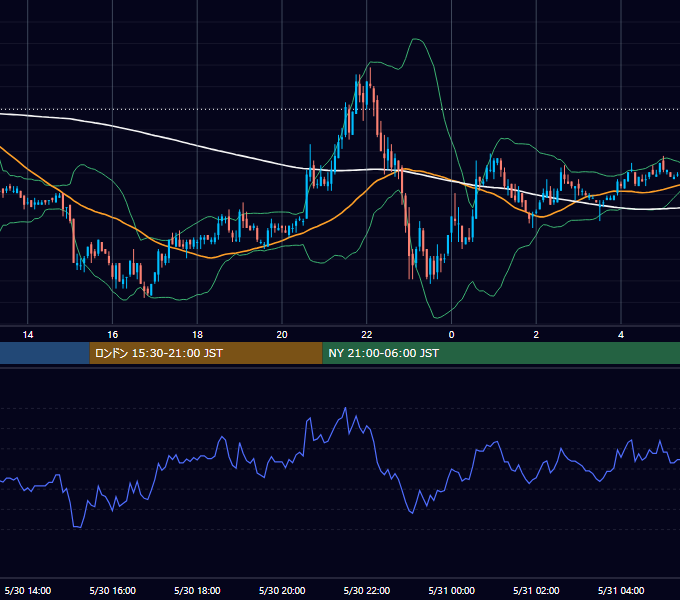Click the '20' hour label on price chart axis
Viewport: 680px width, 600px height.
click(282, 335)
